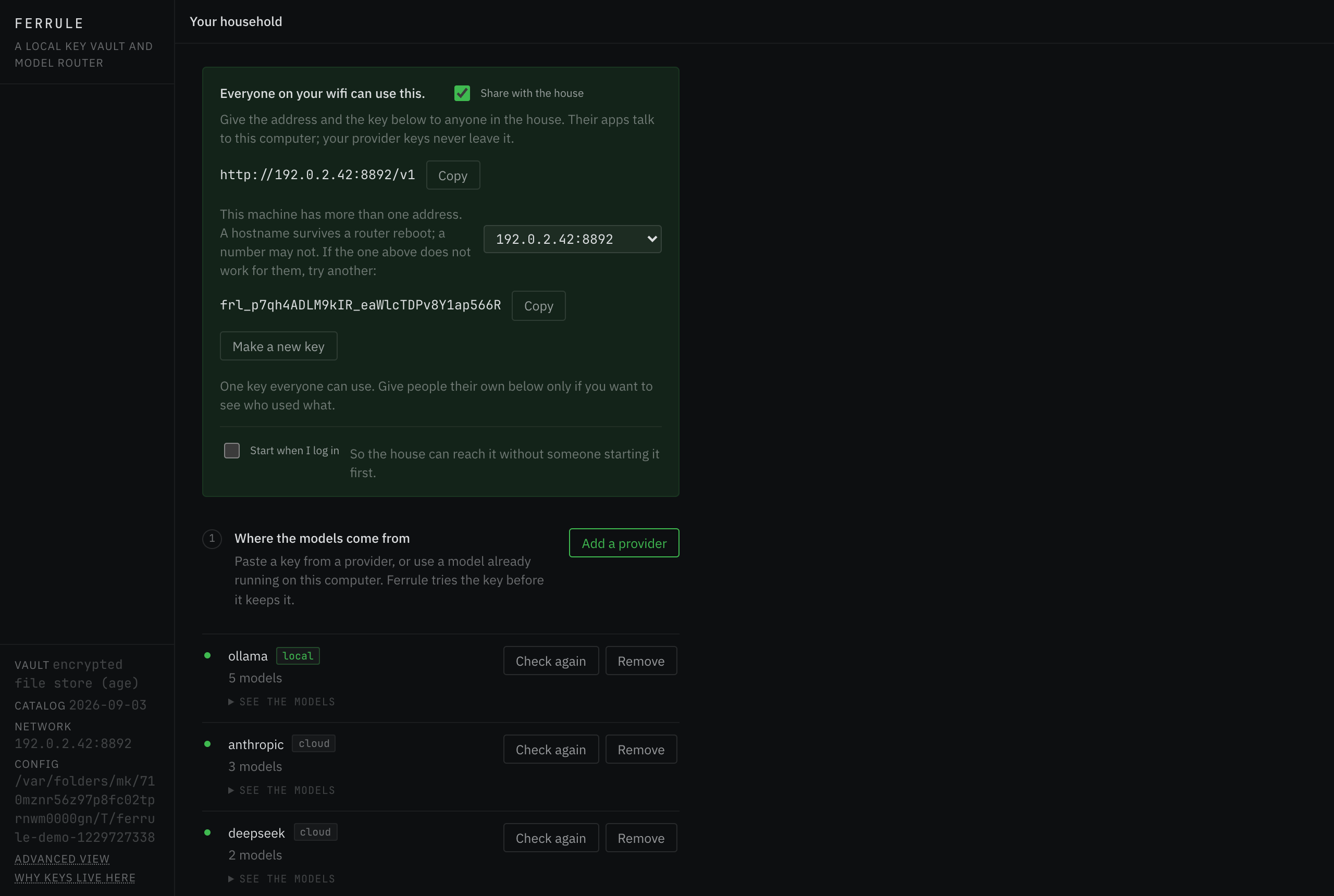The image size is (1334, 896).
Task: Click the http://192.0.2.42:8892/v1 address text
Action: [317, 175]
